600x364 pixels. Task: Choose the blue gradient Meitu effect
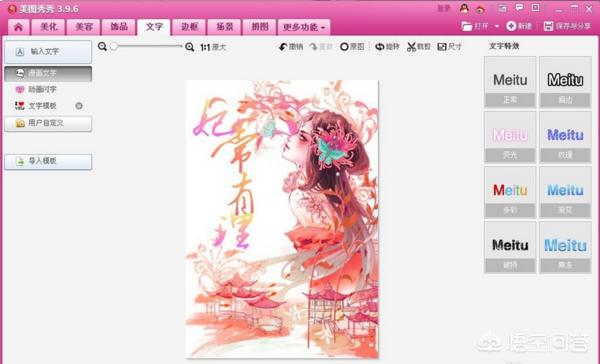click(x=565, y=192)
